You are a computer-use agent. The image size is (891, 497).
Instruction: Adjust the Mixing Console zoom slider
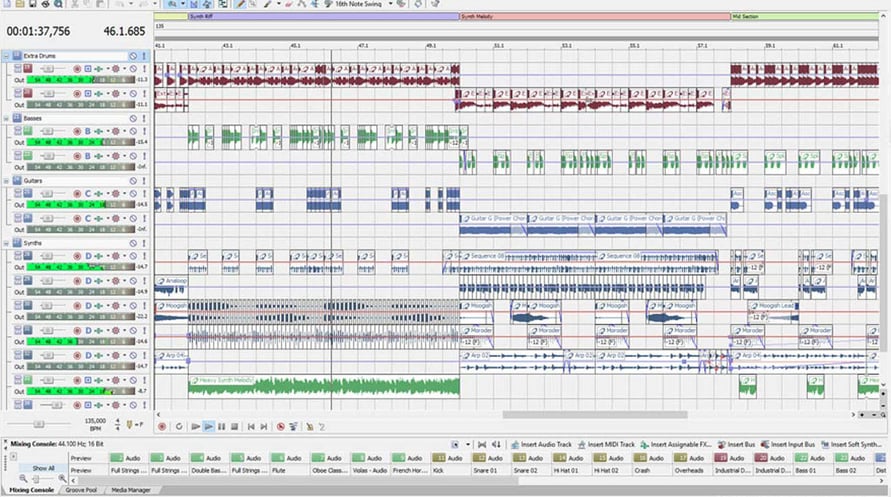pyautogui.click(x=36, y=479)
